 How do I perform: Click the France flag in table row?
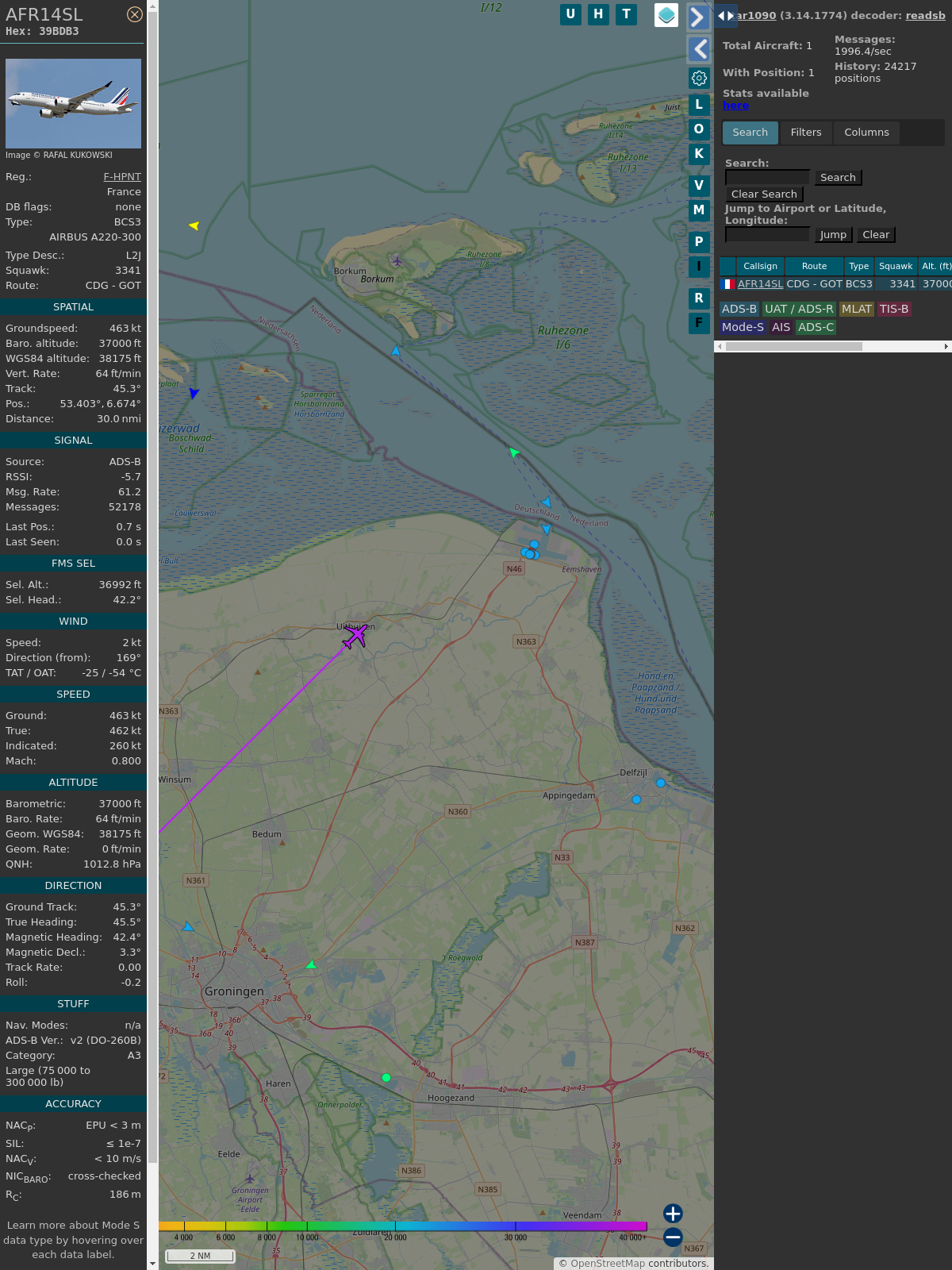tap(727, 284)
